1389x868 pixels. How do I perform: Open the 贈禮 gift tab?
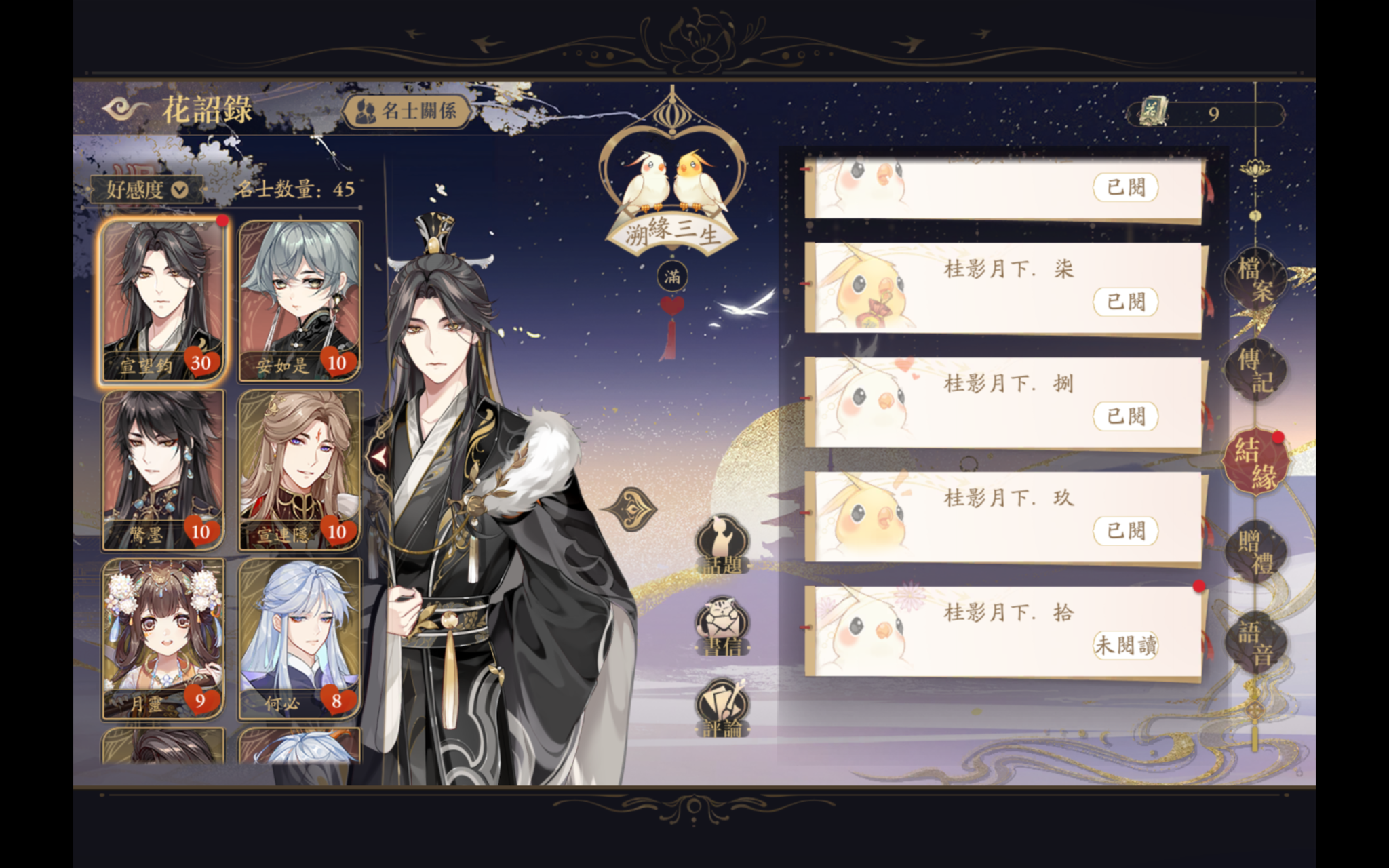(x=1255, y=551)
